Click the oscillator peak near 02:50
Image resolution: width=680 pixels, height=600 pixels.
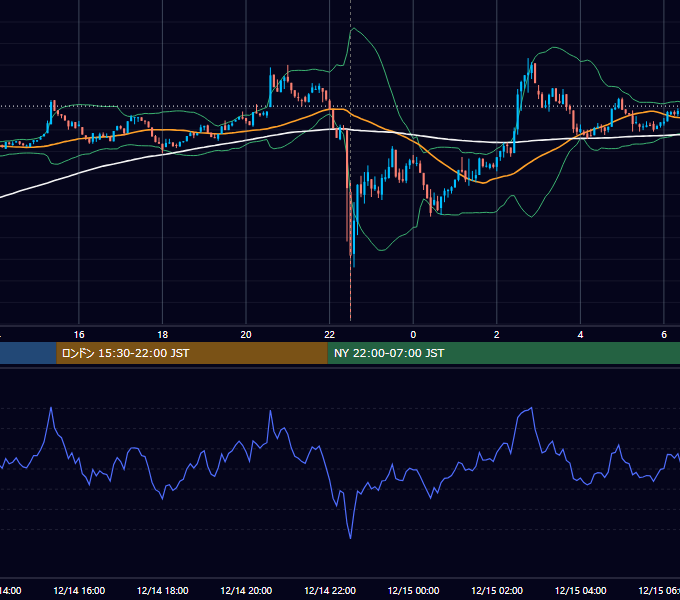pos(532,408)
